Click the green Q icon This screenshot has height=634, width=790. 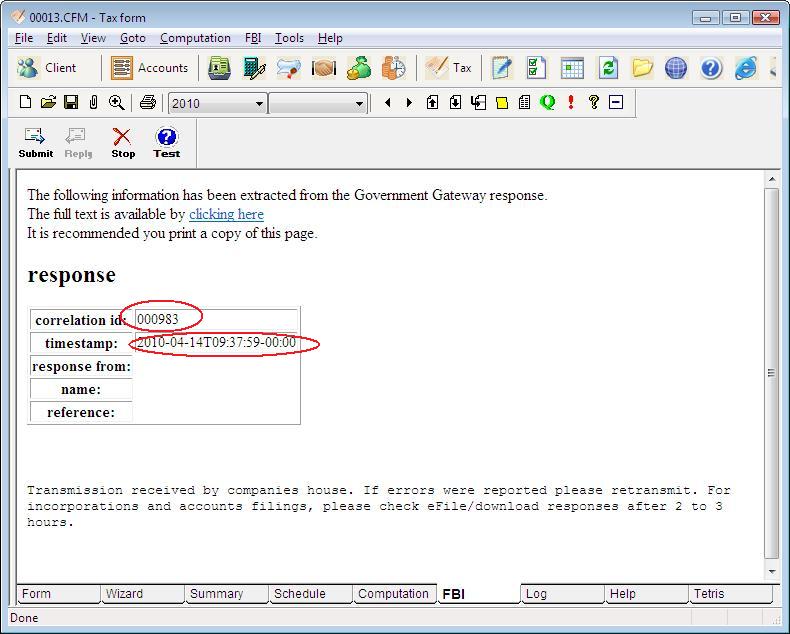pos(547,103)
